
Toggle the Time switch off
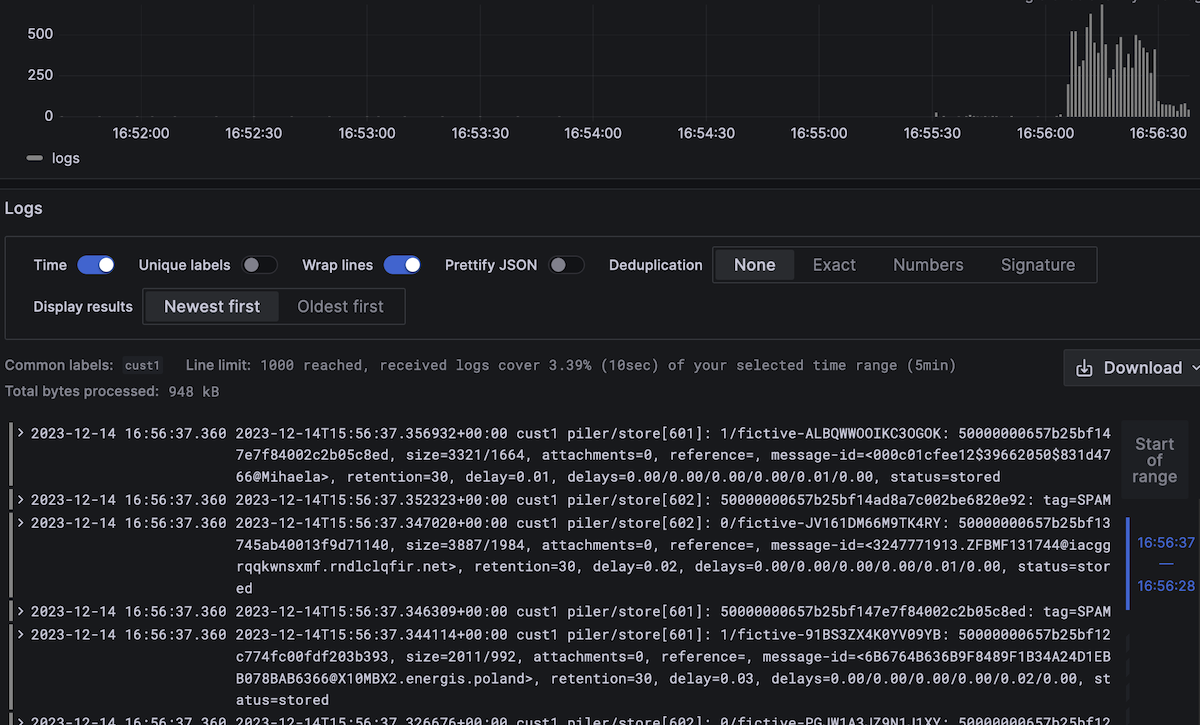96,265
